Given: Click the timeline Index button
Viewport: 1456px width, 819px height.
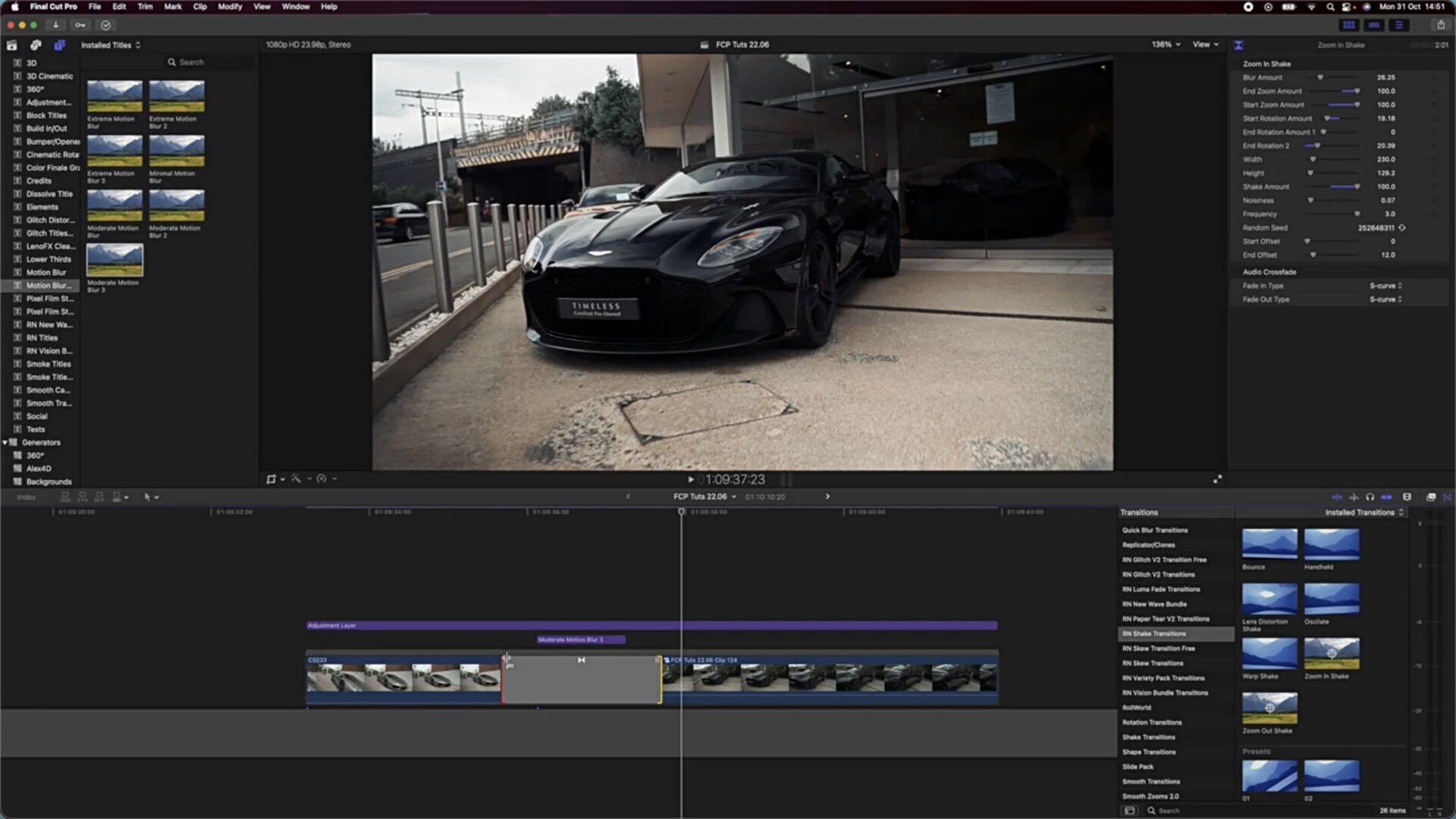Looking at the screenshot, I should click(x=27, y=497).
